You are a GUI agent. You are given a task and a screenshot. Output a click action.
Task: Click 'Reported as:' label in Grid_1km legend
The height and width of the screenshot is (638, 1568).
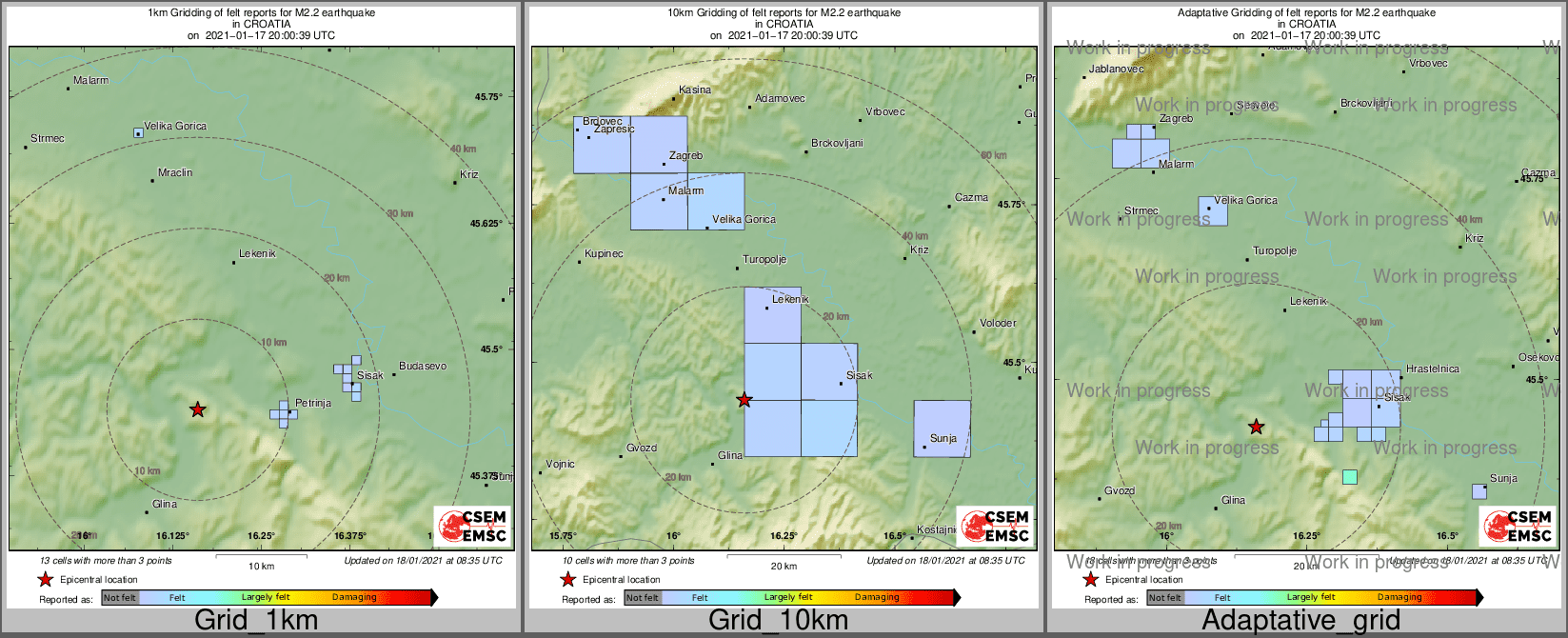pos(66,599)
